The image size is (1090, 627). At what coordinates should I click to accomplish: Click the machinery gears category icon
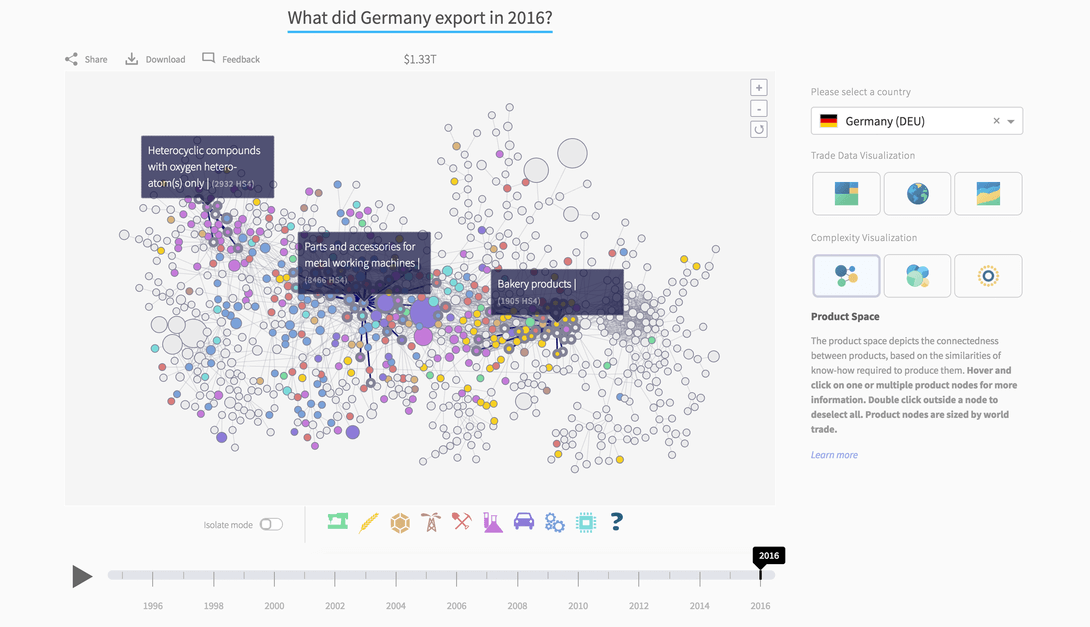555,522
